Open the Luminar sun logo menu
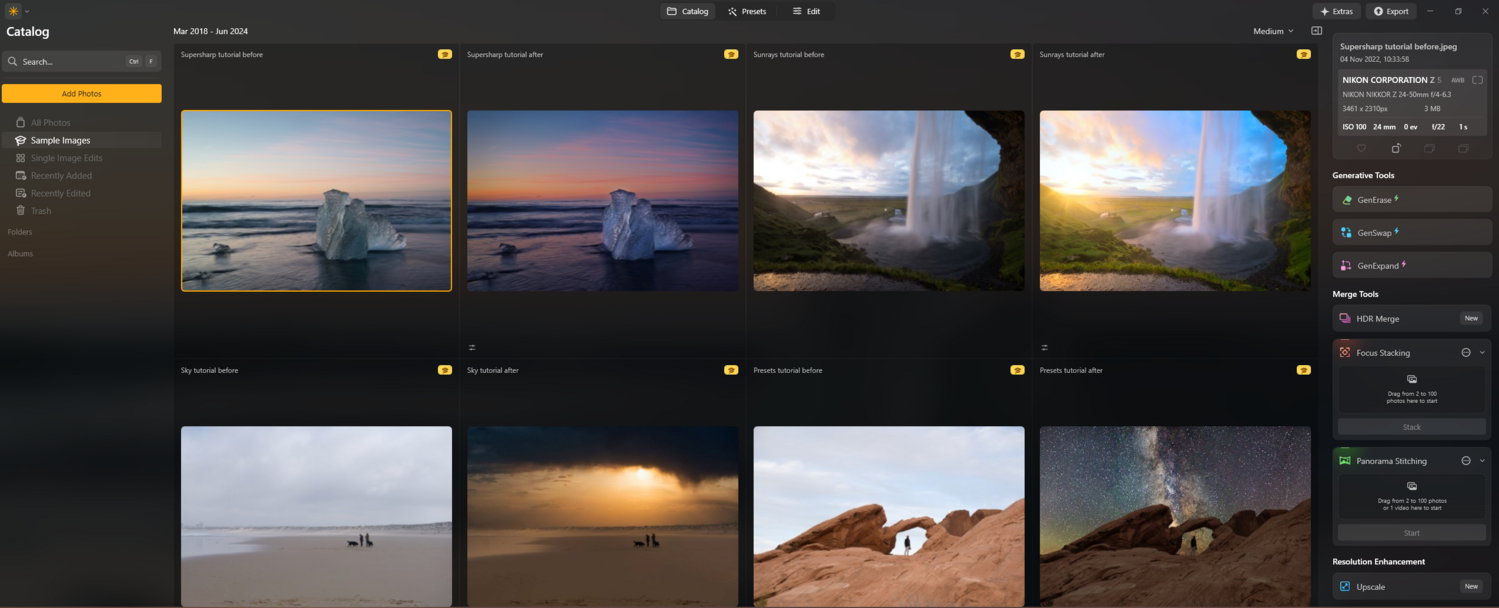The height and width of the screenshot is (608, 1499). [x=14, y=11]
